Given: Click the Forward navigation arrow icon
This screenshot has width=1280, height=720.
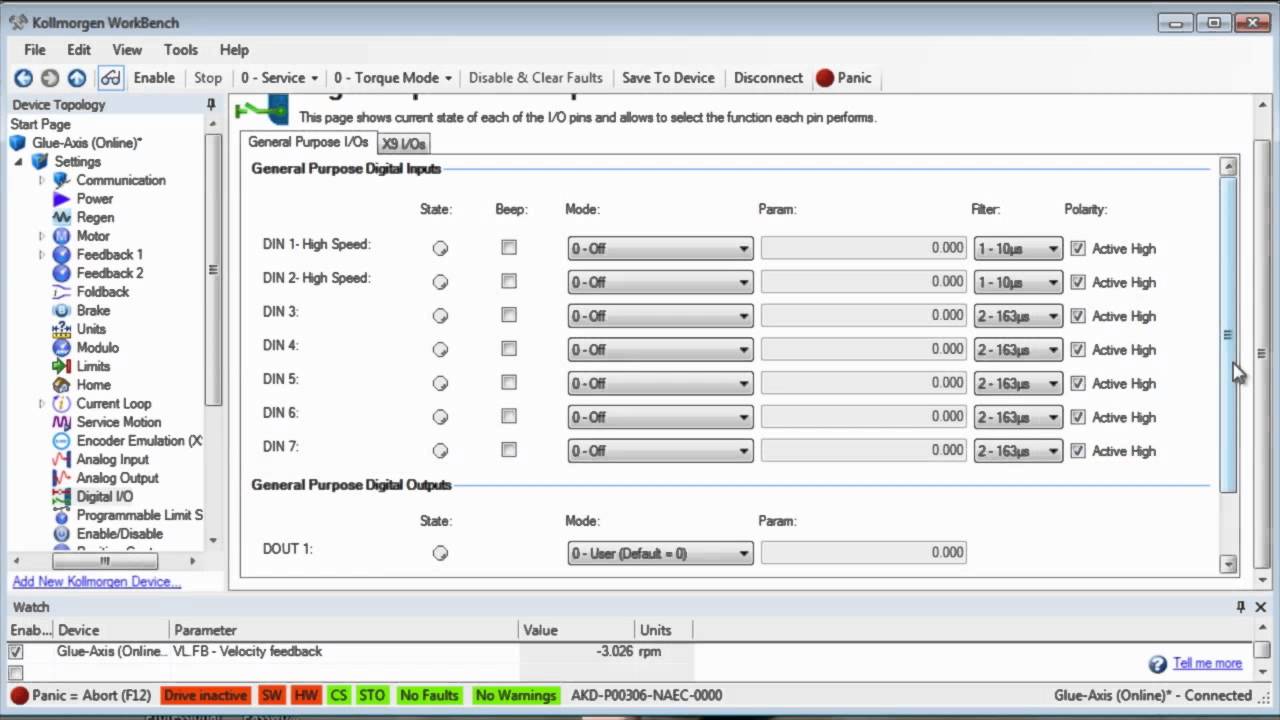Looking at the screenshot, I should pyautogui.click(x=50, y=78).
